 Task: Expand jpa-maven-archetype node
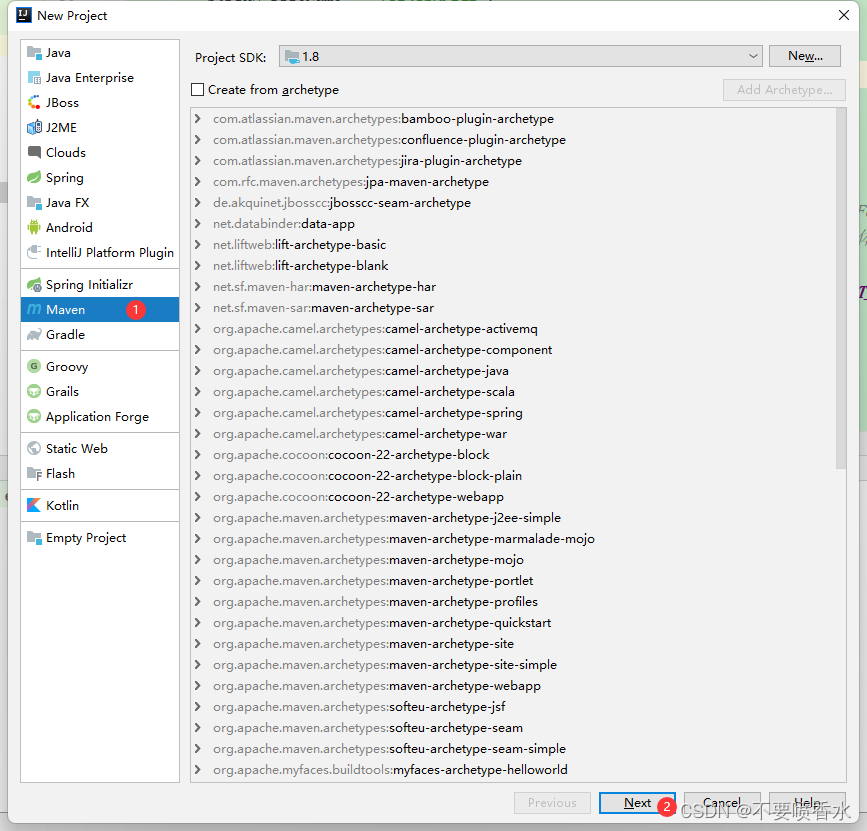[x=198, y=182]
